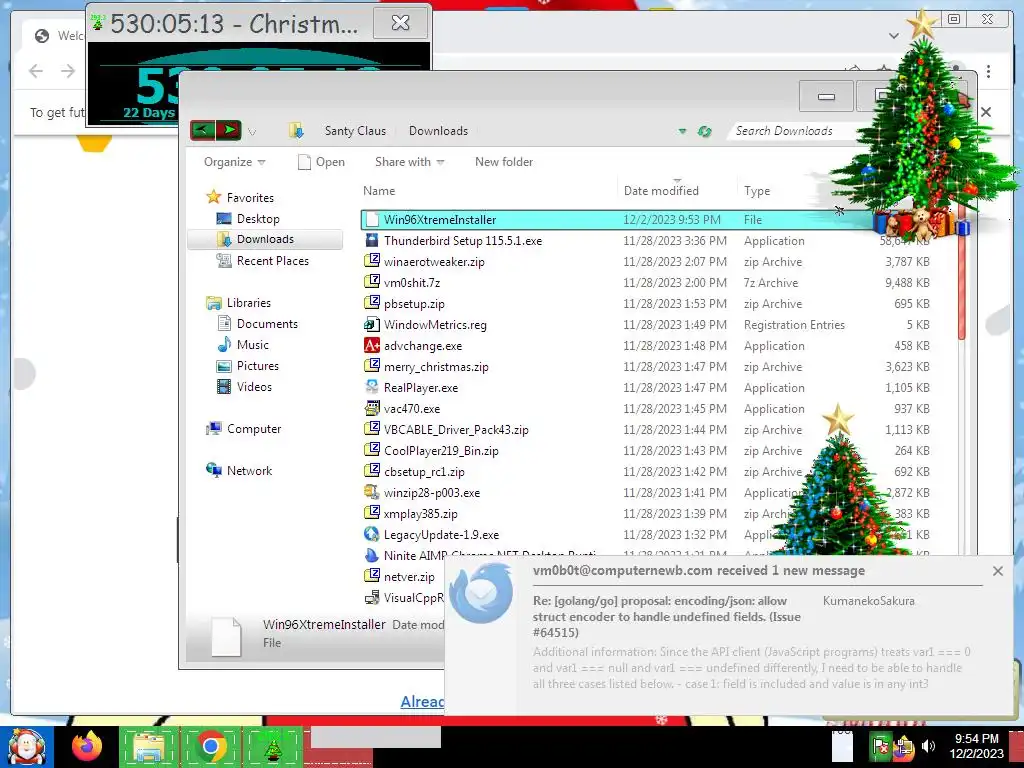Click the RealPlayer.exe icon
Image resolution: width=1024 pixels, height=768 pixels.
coord(372,387)
